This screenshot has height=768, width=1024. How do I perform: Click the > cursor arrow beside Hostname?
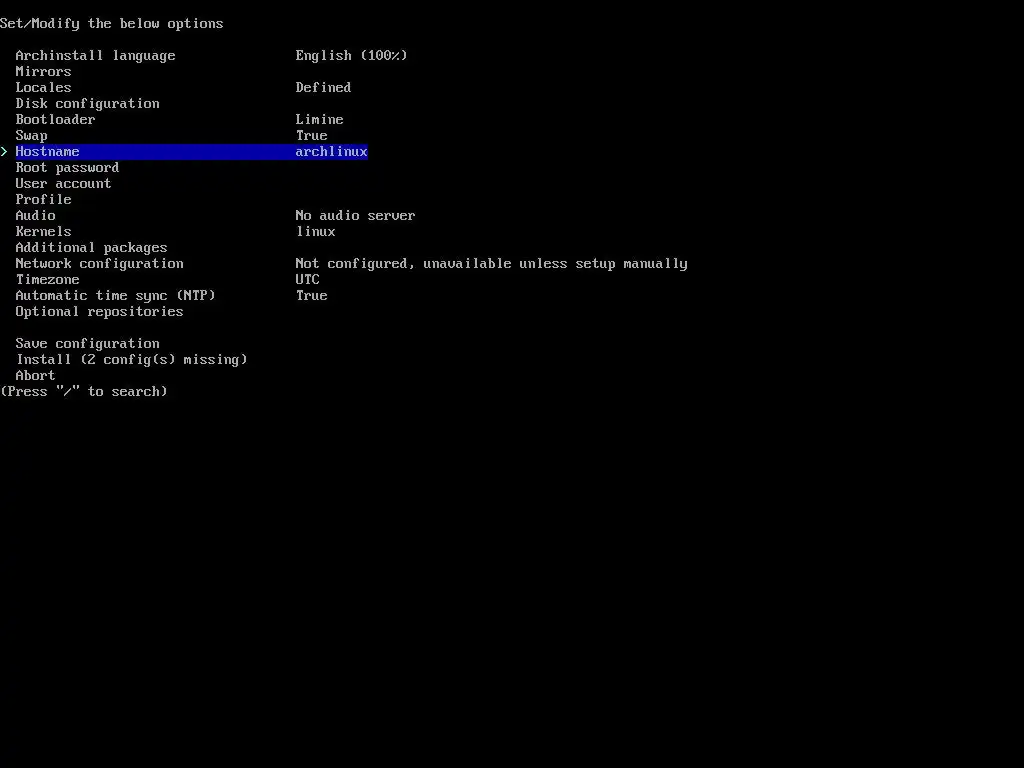pos(5,152)
